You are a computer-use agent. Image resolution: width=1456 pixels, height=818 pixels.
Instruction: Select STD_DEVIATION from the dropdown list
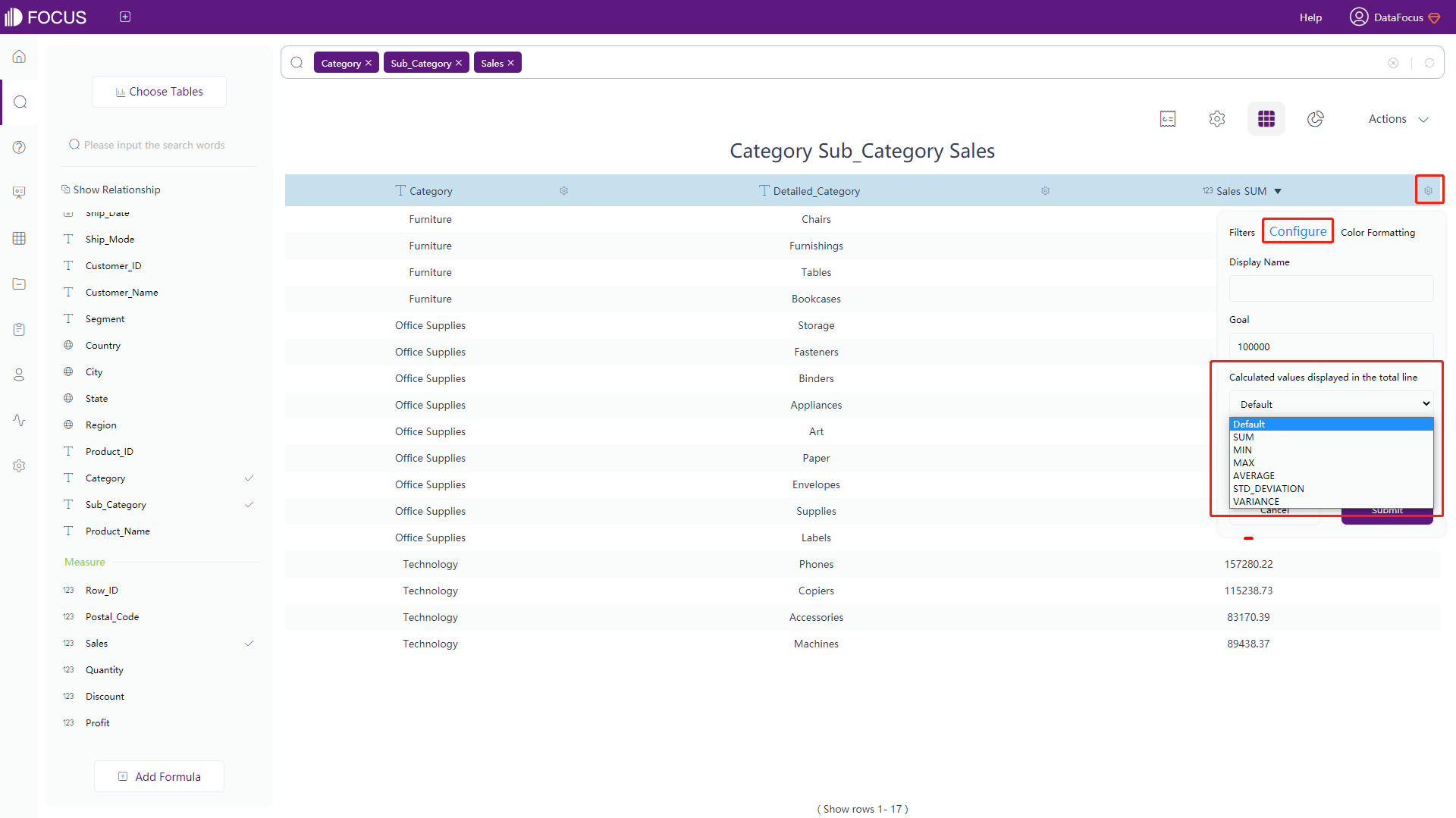click(x=1331, y=489)
